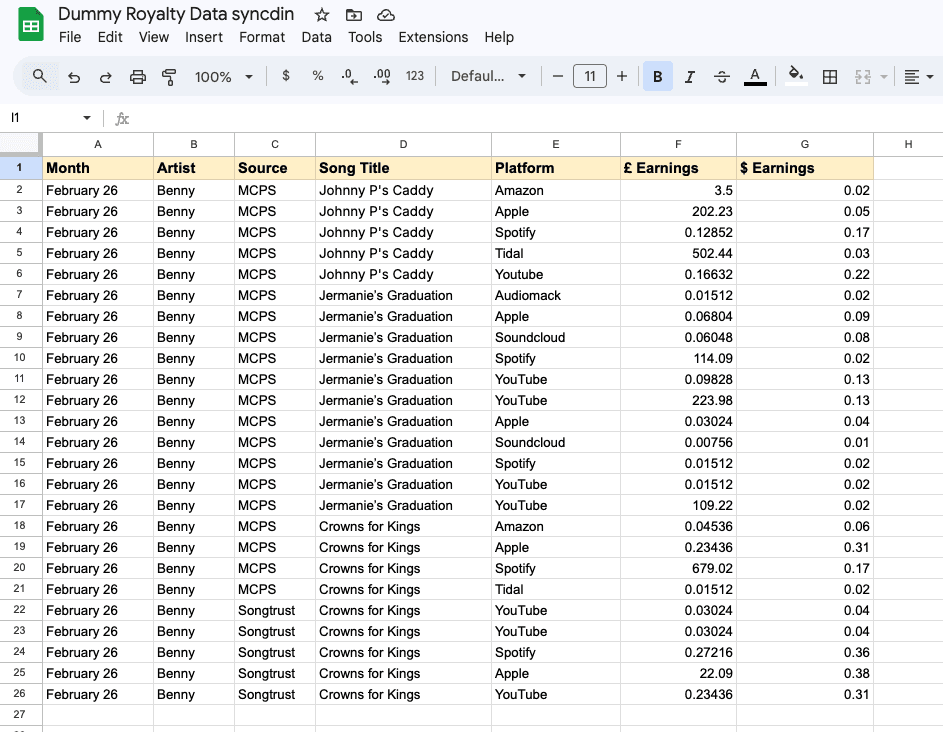Select column H header

[908, 144]
